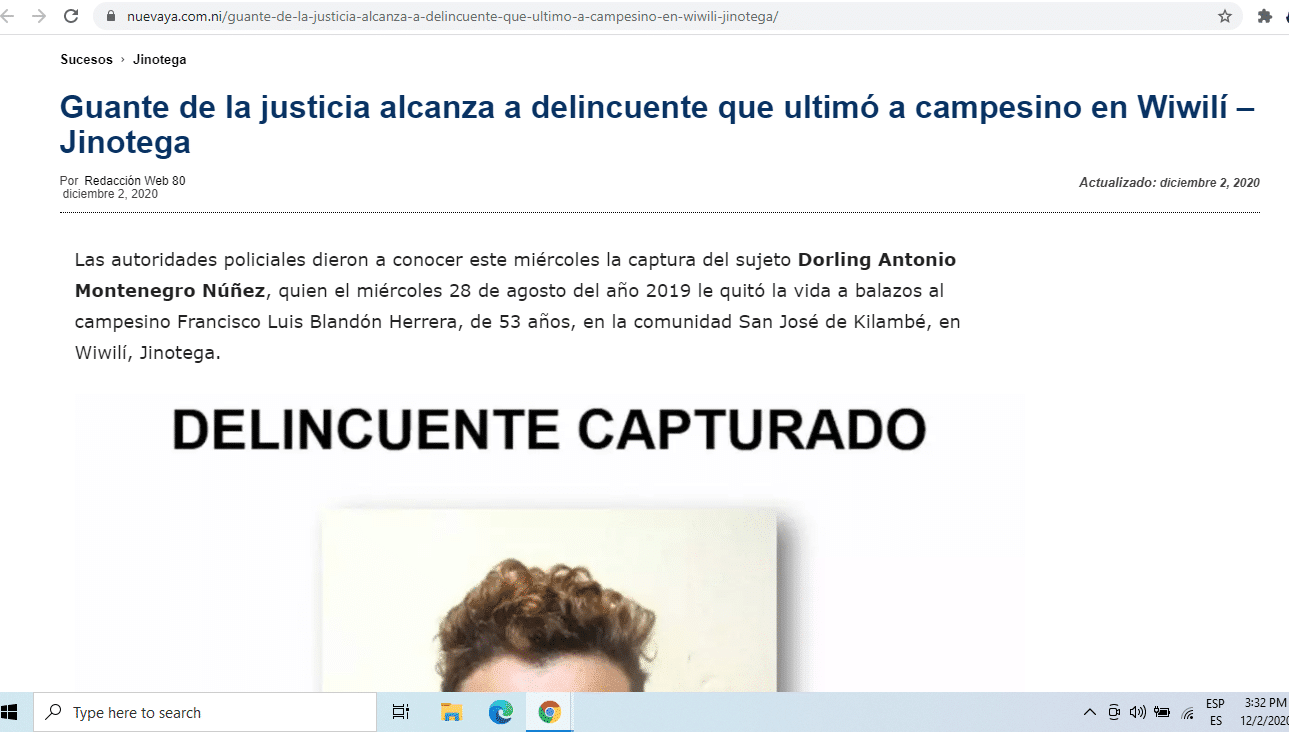
Task: Select the bold name Dorling Antonio Montenegro Núñez
Action: coord(515,275)
